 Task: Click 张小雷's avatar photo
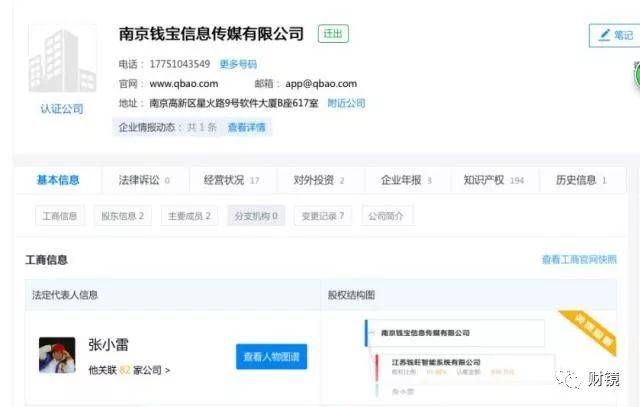58,355
